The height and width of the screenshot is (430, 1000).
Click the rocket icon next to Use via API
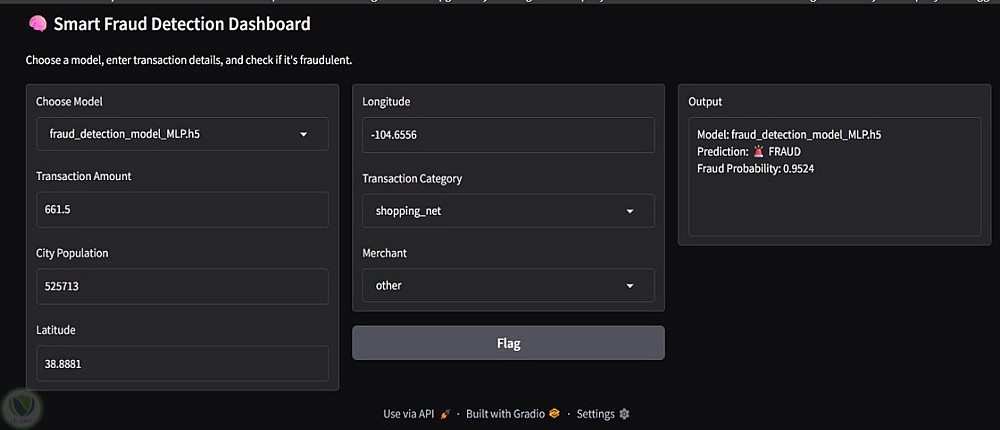(x=445, y=413)
